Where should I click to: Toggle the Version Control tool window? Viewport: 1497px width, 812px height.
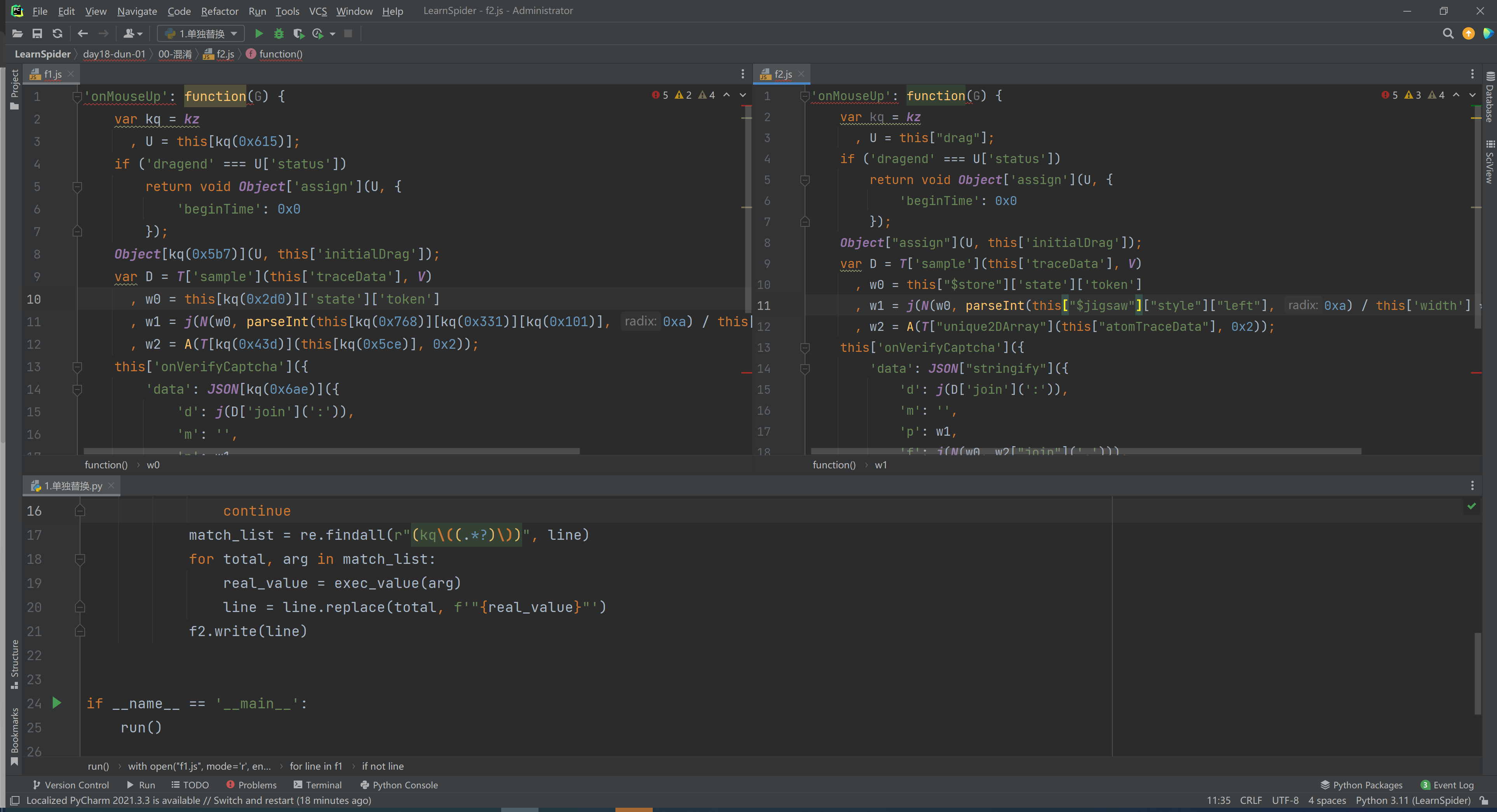tap(71, 785)
